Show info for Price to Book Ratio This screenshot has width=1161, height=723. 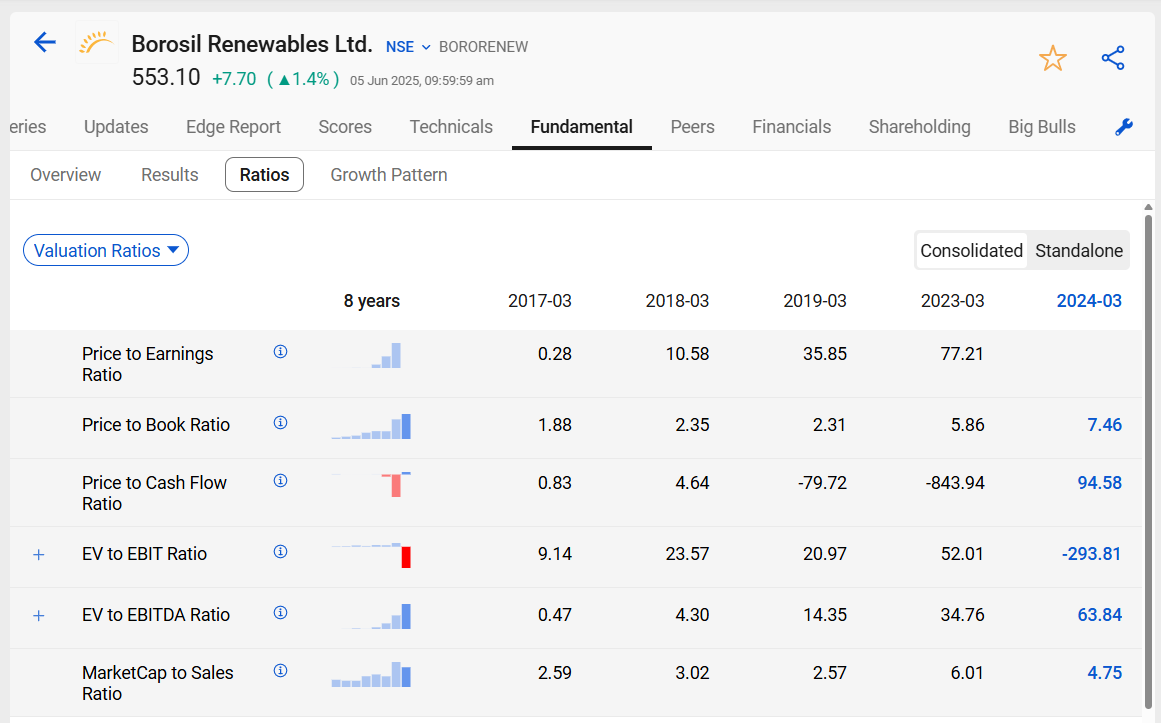[281, 423]
